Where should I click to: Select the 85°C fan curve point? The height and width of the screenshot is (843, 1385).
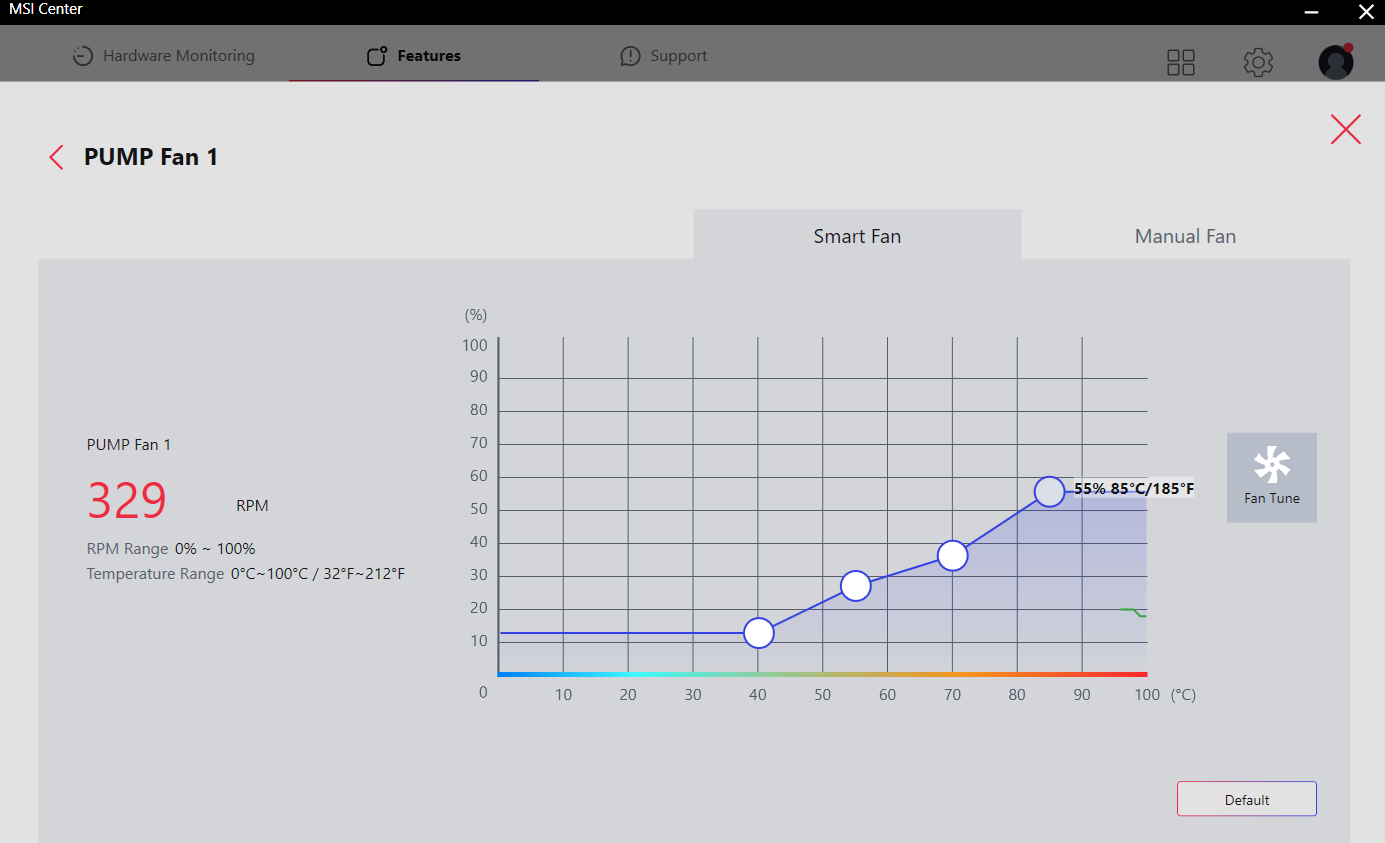pos(1049,491)
